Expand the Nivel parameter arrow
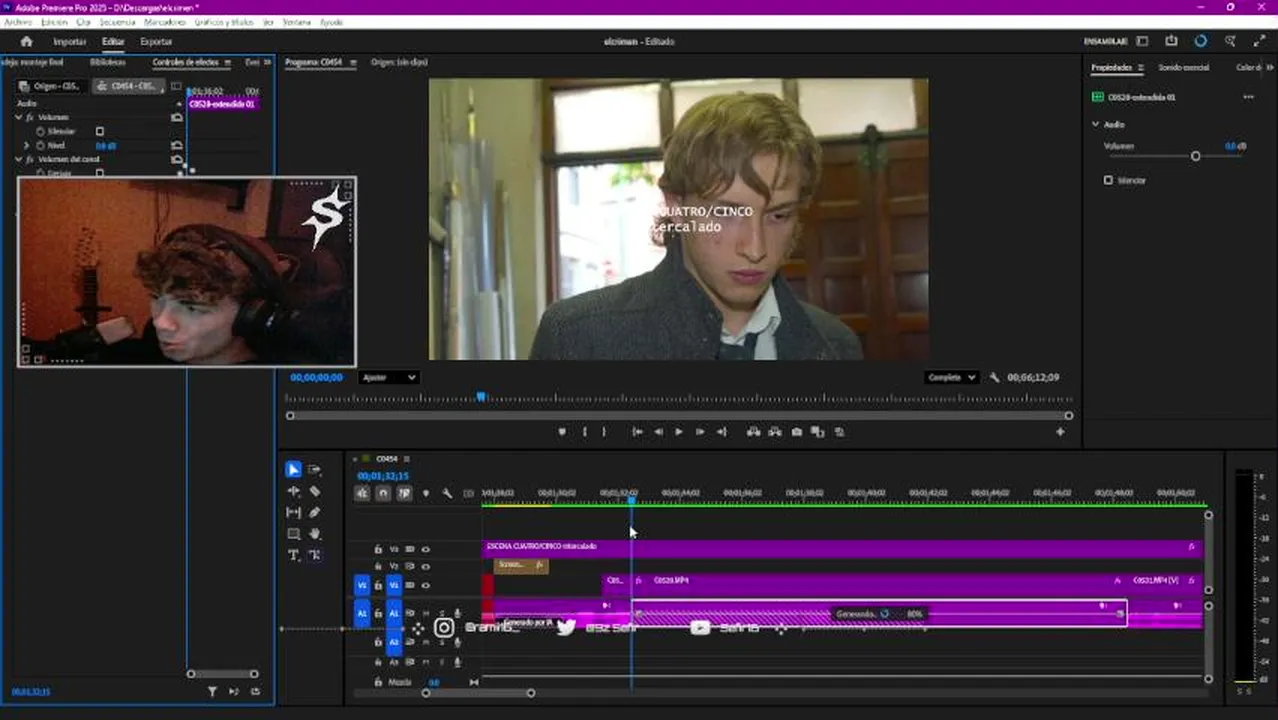 [27, 145]
